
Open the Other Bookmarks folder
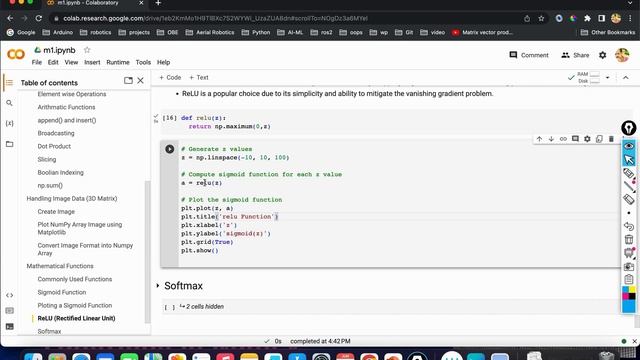[608, 32]
